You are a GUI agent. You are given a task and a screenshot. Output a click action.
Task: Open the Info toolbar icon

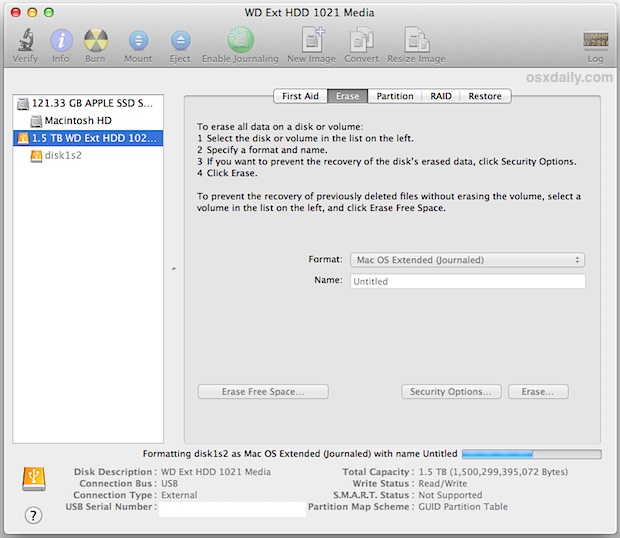pyautogui.click(x=61, y=40)
